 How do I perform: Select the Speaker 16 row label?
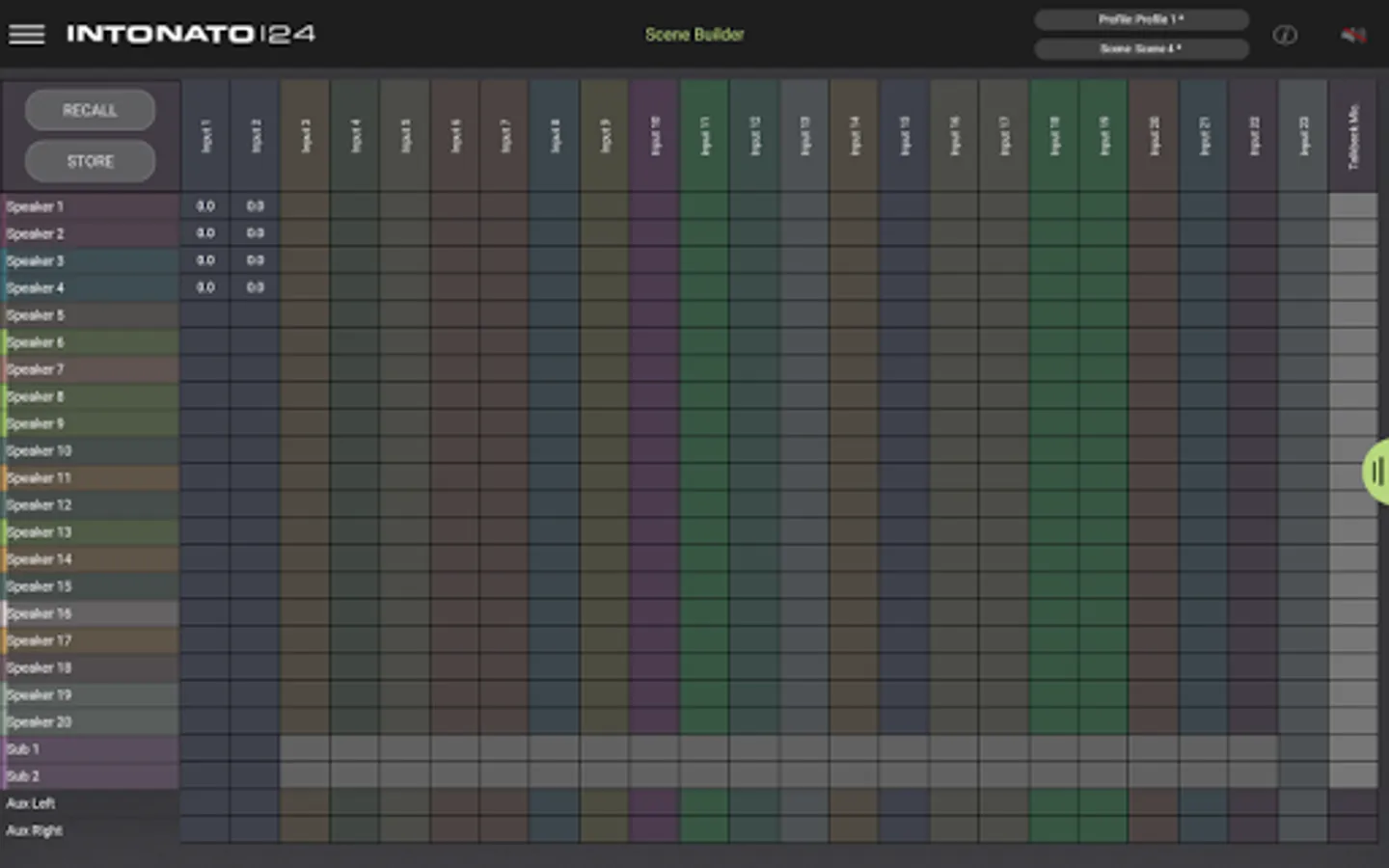click(x=91, y=613)
